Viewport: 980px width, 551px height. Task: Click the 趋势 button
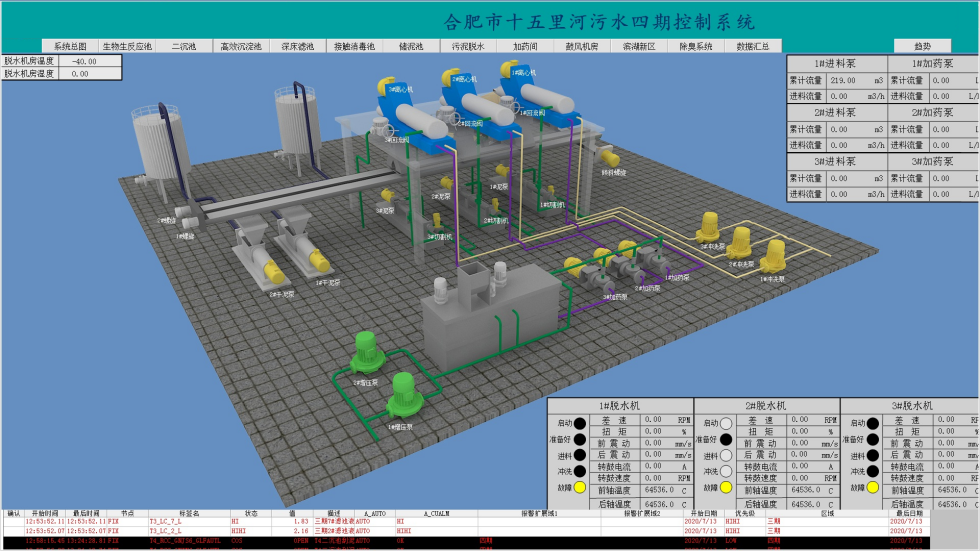click(922, 46)
